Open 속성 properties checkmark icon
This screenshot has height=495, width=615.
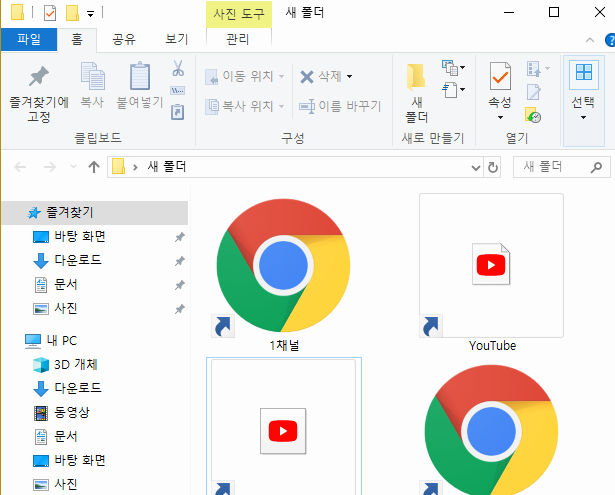tap(500, 76)
